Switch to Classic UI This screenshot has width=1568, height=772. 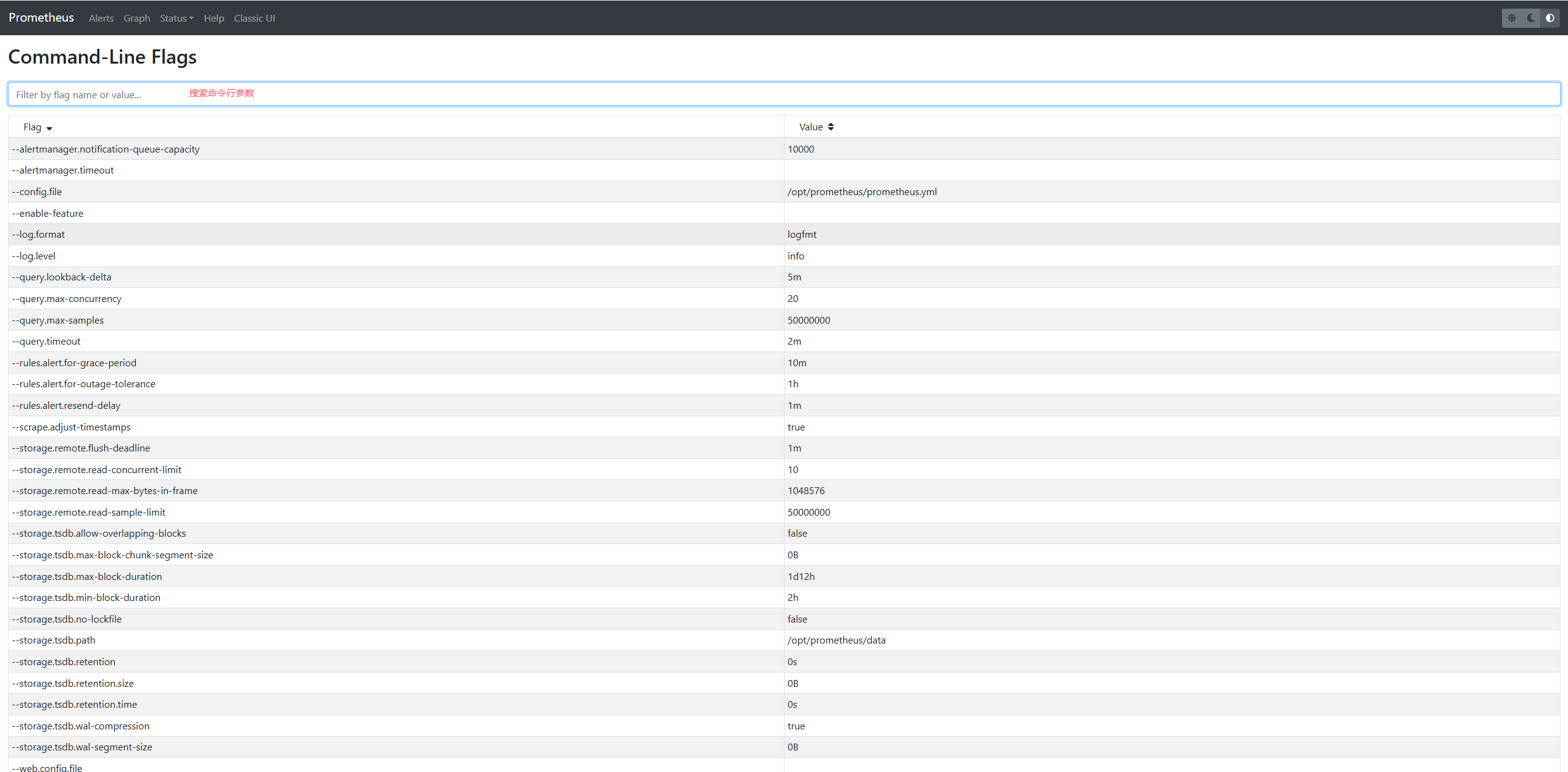[254, 19]
